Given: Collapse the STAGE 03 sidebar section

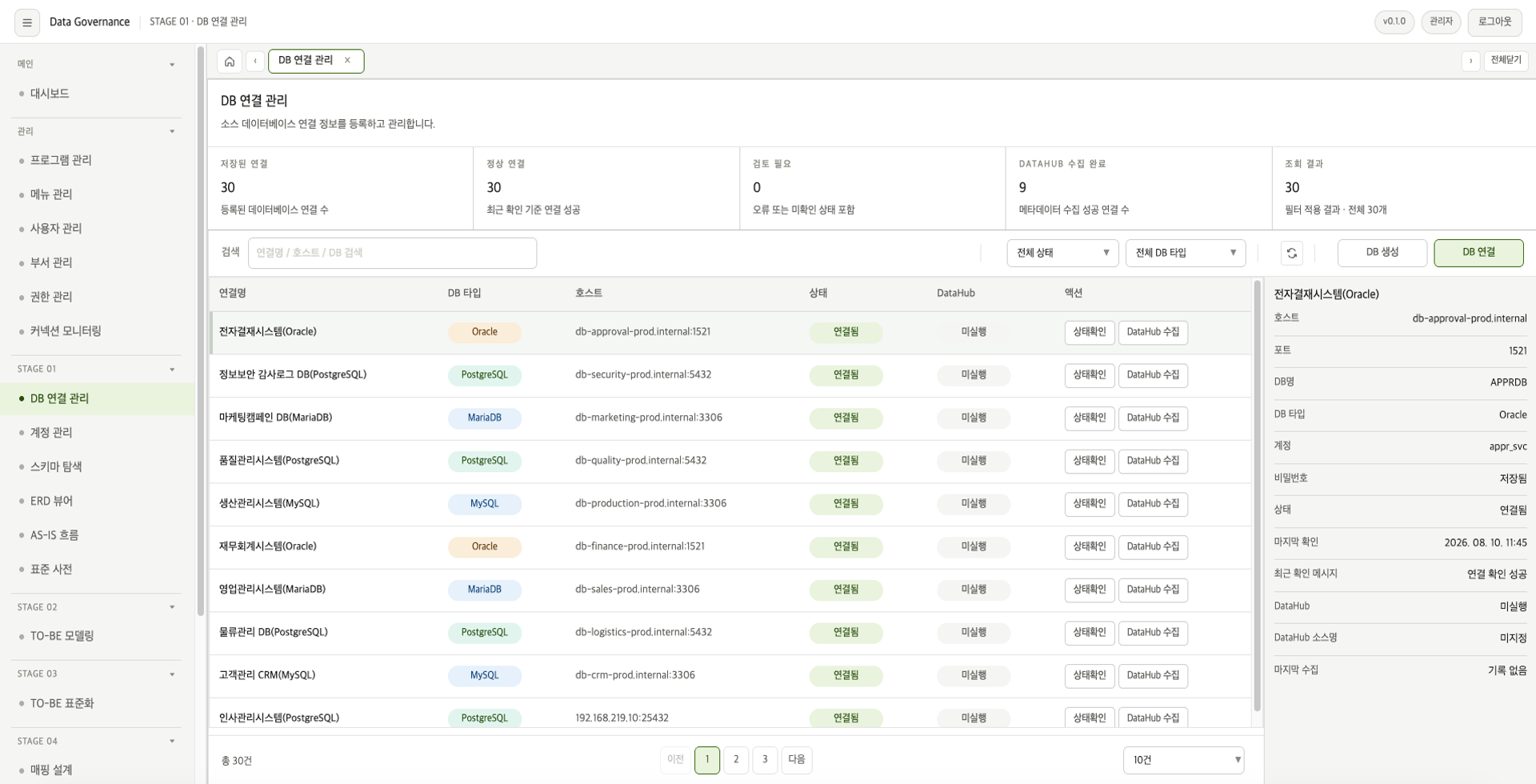Looking at the screenshot, I should click(x=172, y=674).
